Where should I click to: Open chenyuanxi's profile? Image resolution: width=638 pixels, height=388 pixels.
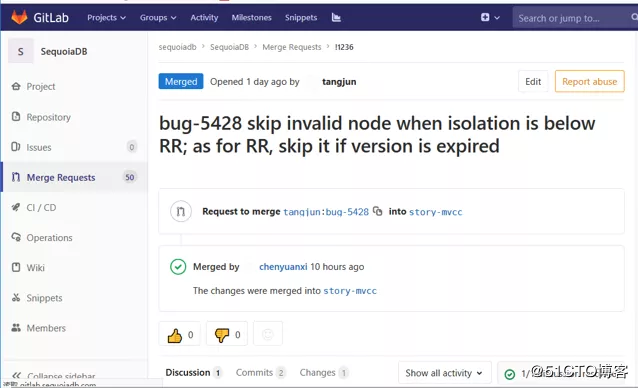[x=283, y=267]
